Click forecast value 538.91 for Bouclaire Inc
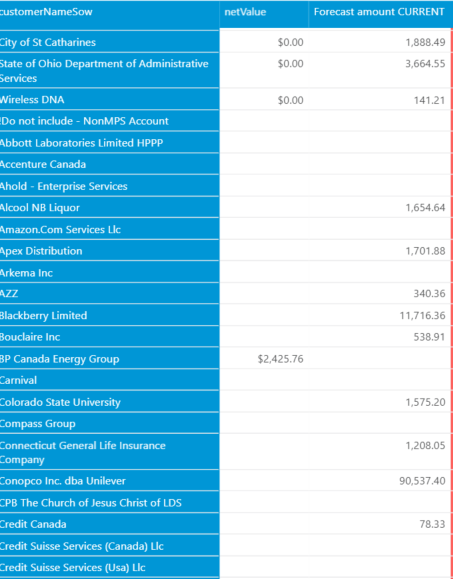Image resolution: width=453 pixels, height=579 pixels. (429, 337)
